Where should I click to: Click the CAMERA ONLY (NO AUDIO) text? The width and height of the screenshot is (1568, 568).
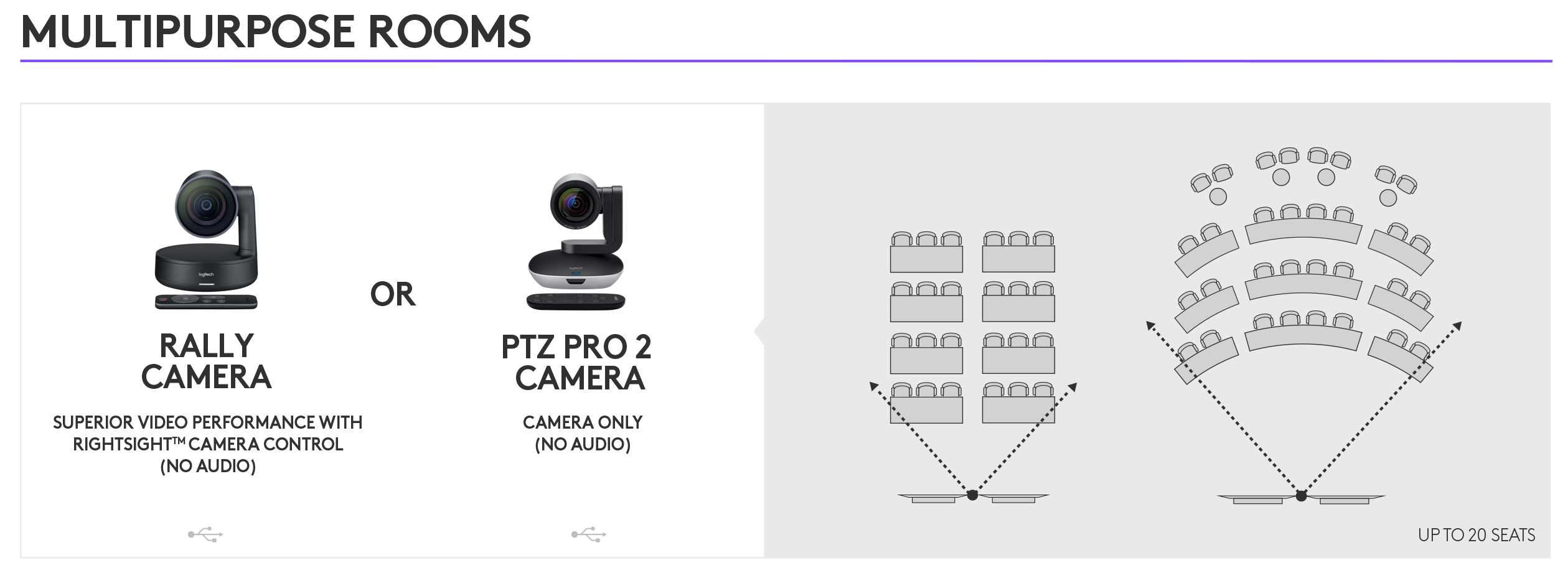pyautogui.click(x=583, y=433)
